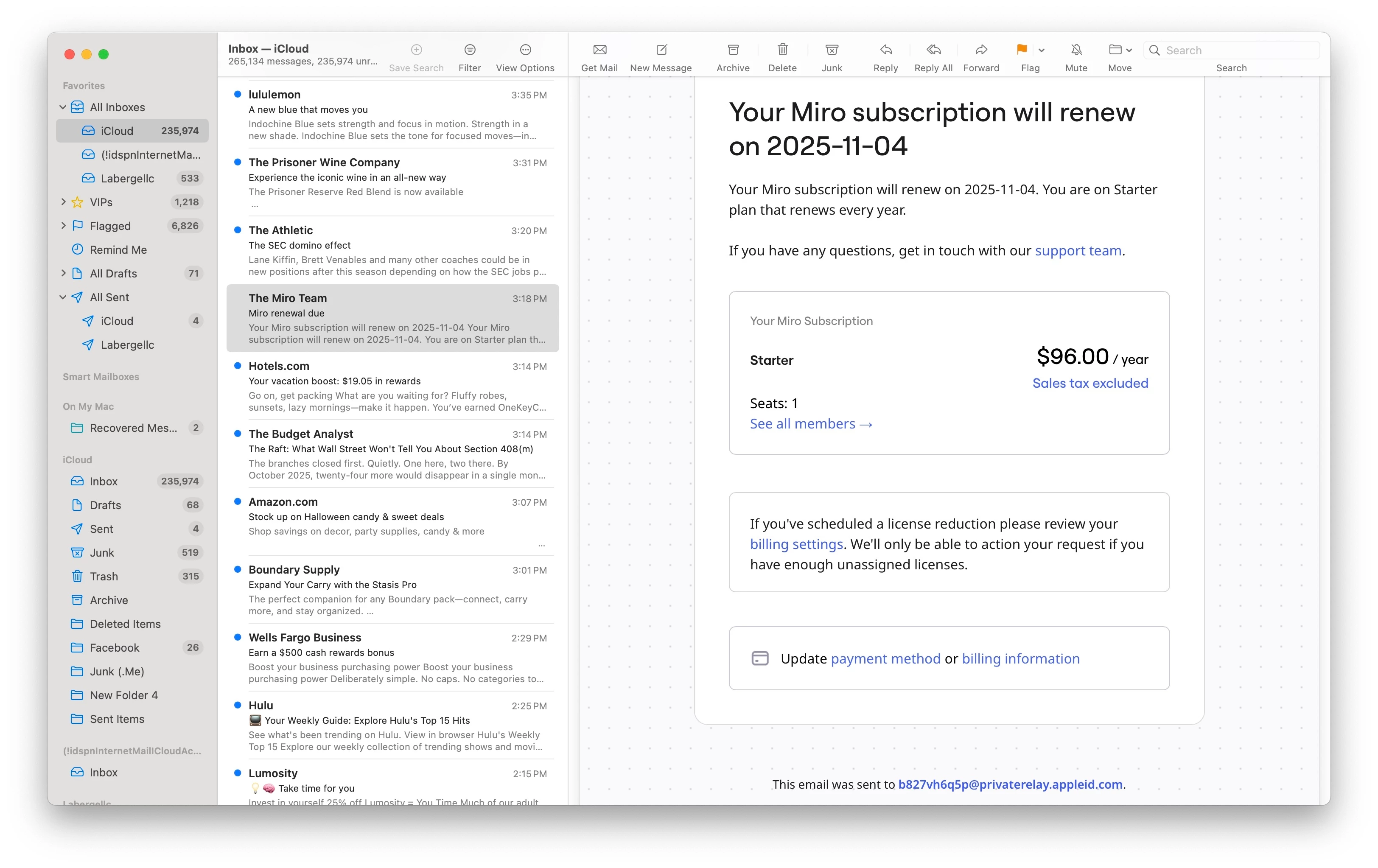
Task: Open the billing settings link
Action: pos(796,544)
